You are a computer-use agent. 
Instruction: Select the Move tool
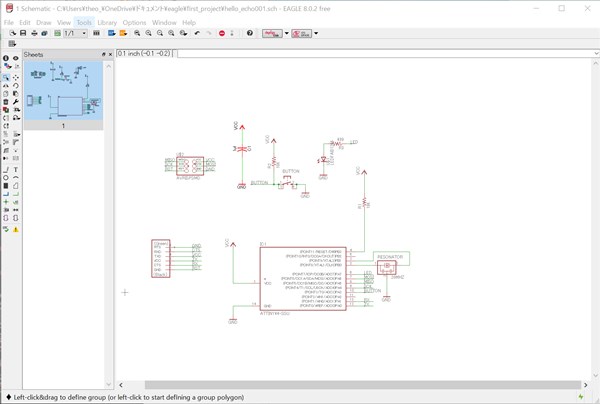tap(16, 77)
